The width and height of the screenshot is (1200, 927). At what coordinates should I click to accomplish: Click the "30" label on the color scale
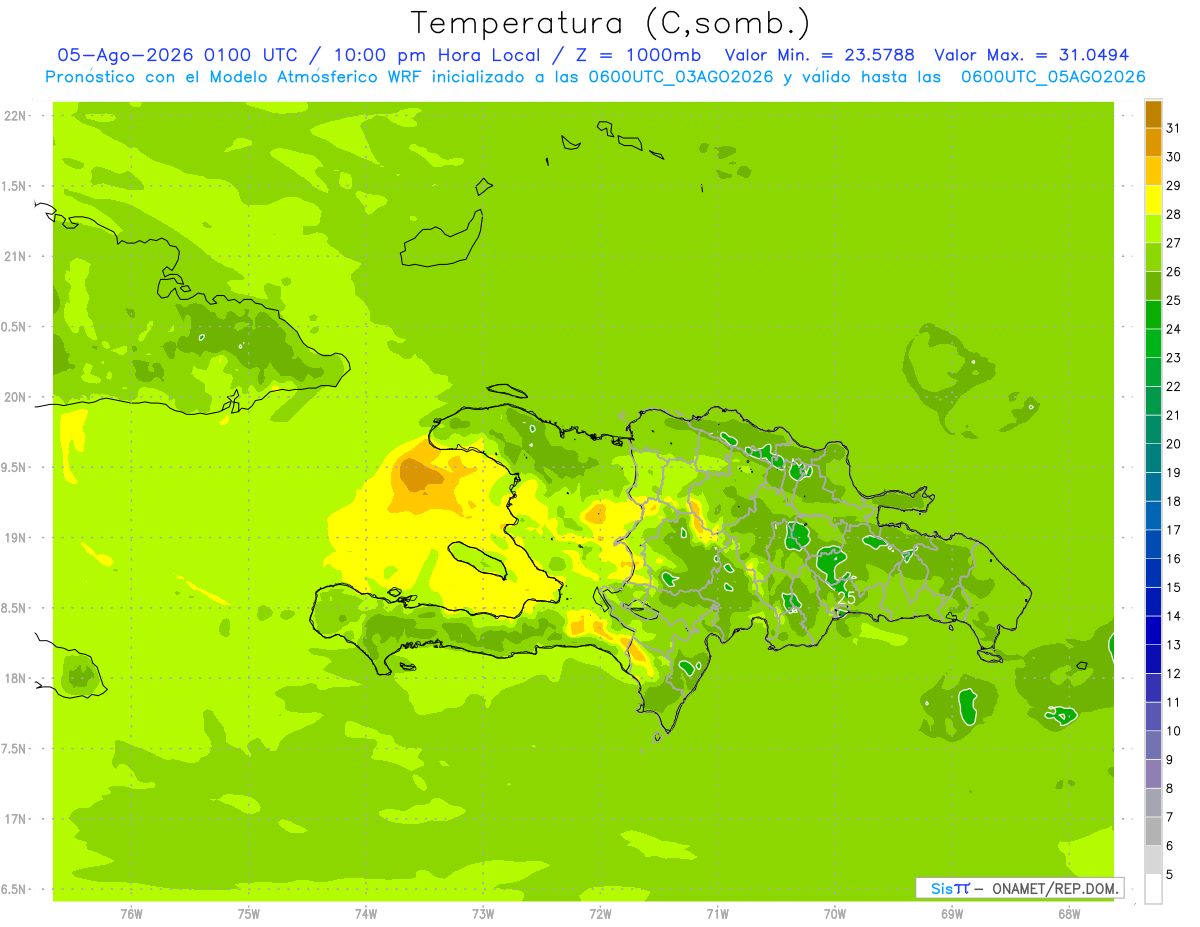point(1173,157)
